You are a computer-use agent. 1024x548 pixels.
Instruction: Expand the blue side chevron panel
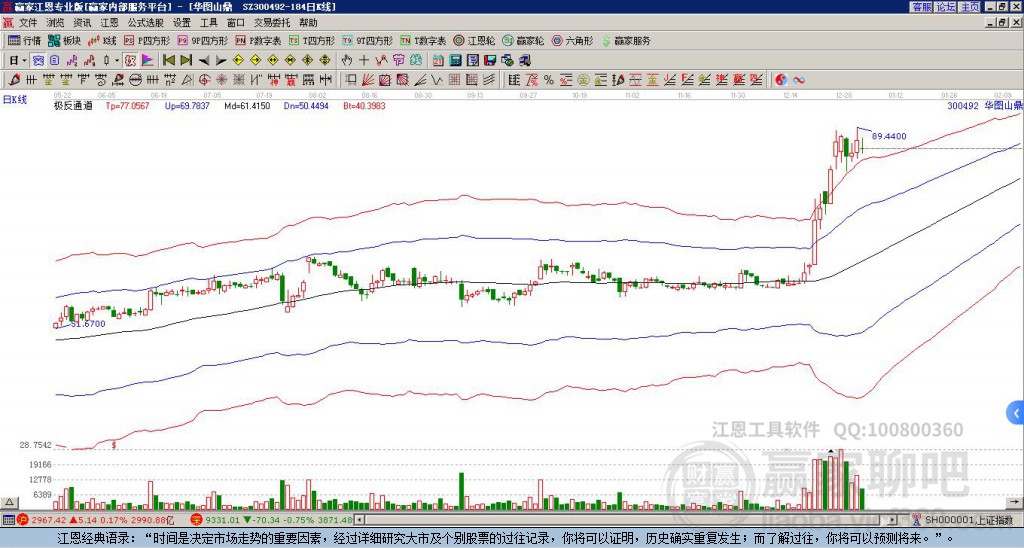click(1016, 413)
